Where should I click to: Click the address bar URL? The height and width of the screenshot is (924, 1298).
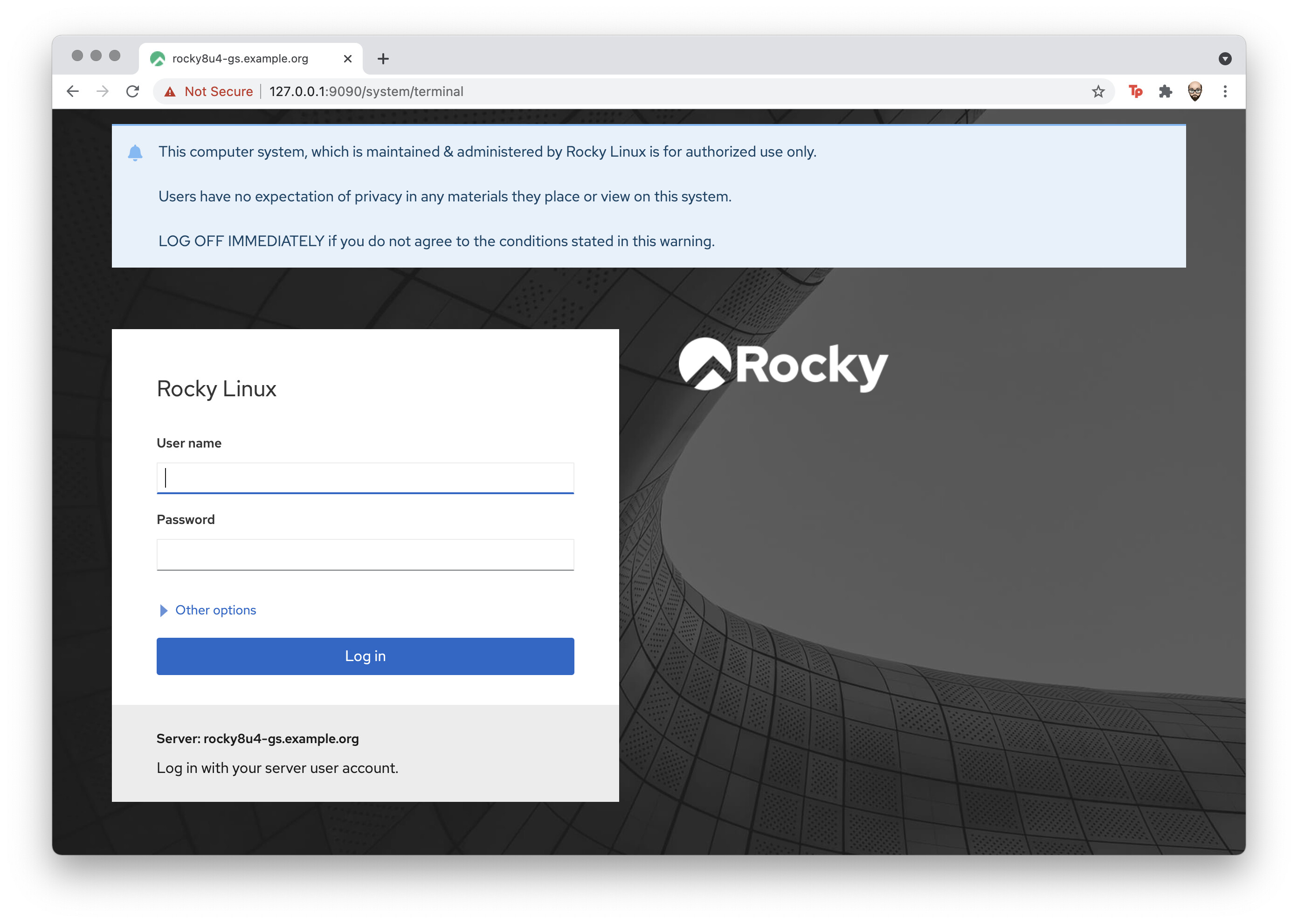(x=366, y=91)
